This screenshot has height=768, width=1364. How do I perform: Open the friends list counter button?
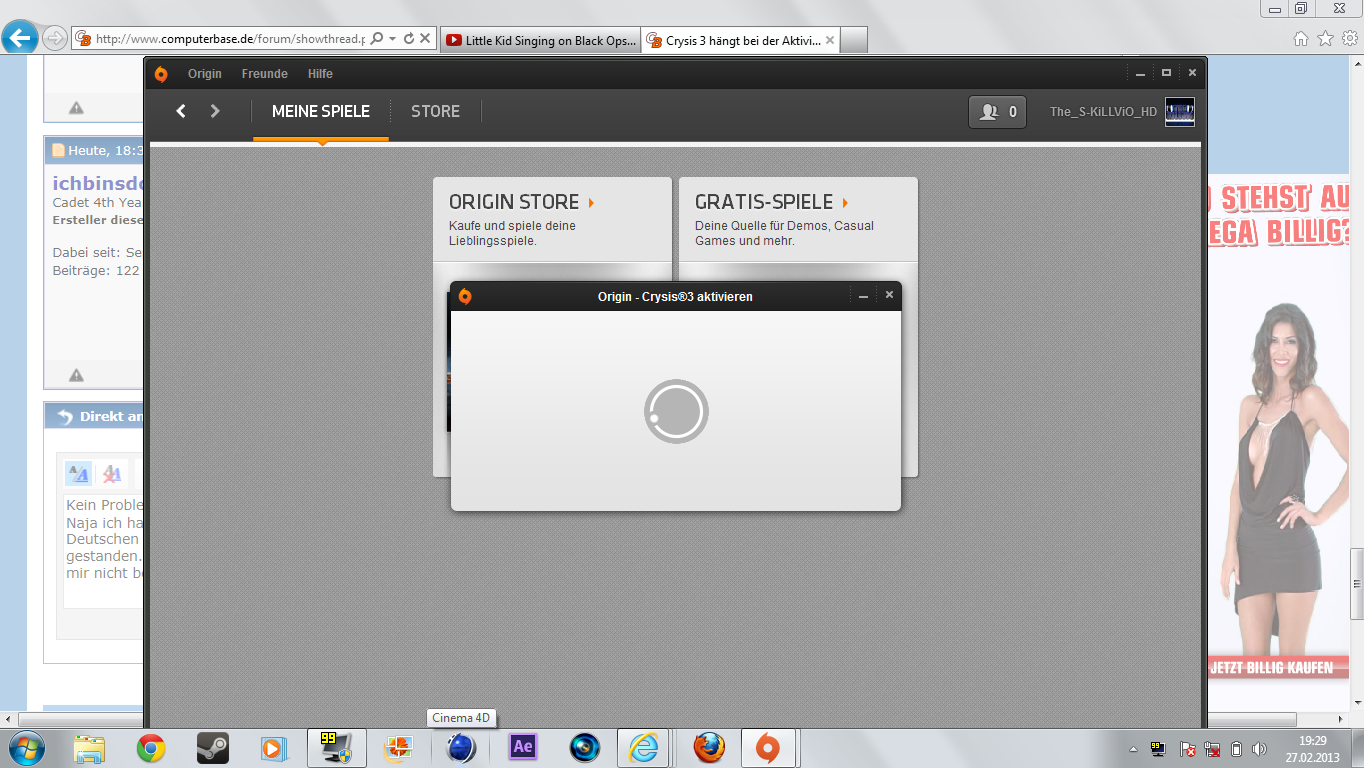[x=997, y=112]
